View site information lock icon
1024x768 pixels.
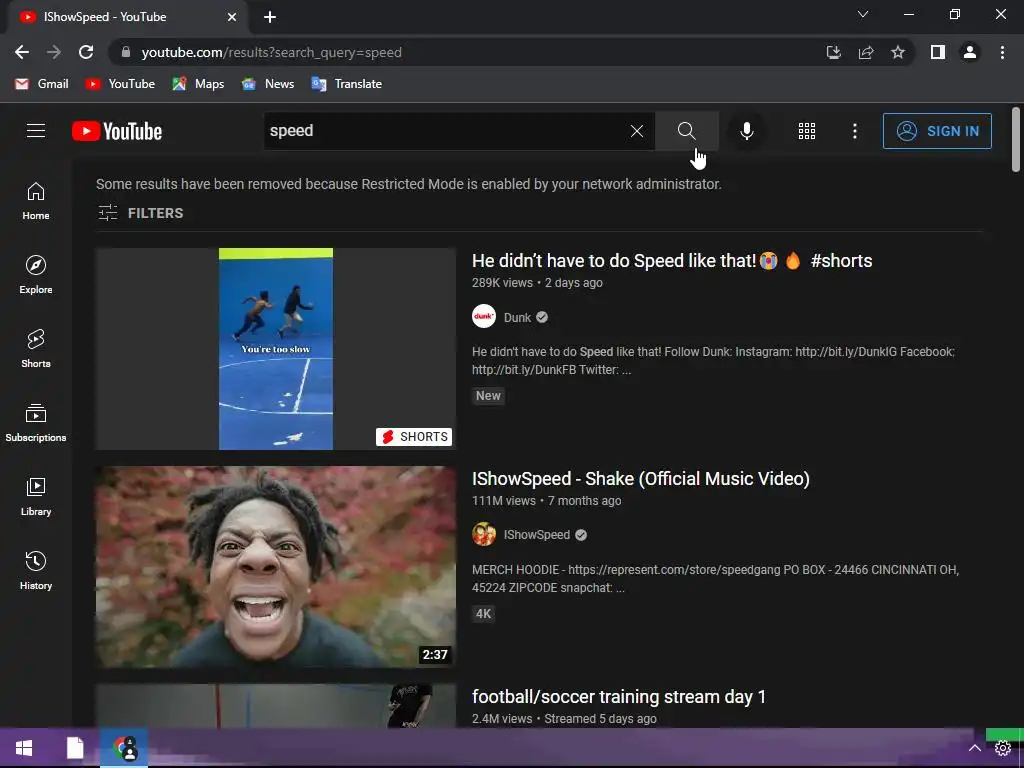pyautogui.click(x=126, y=52)
